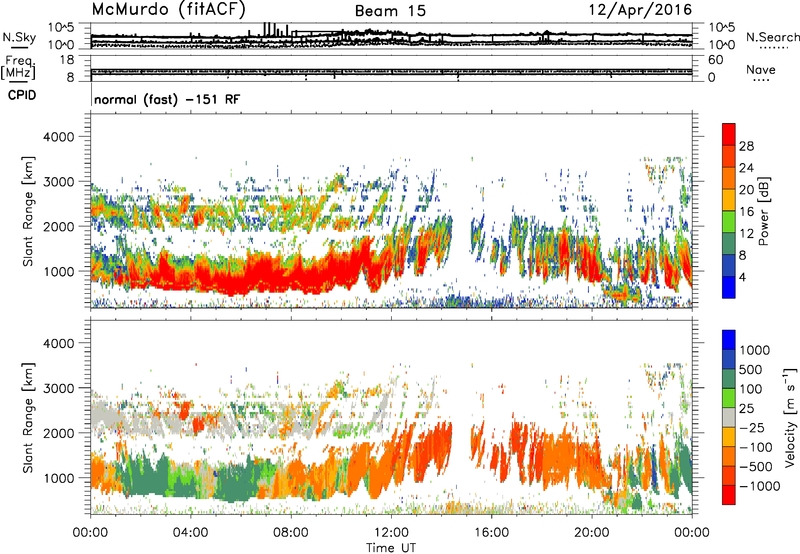Select the text normal (fast) -151 RF
This screenshot has height=554, width=800.
pos(167,99)
